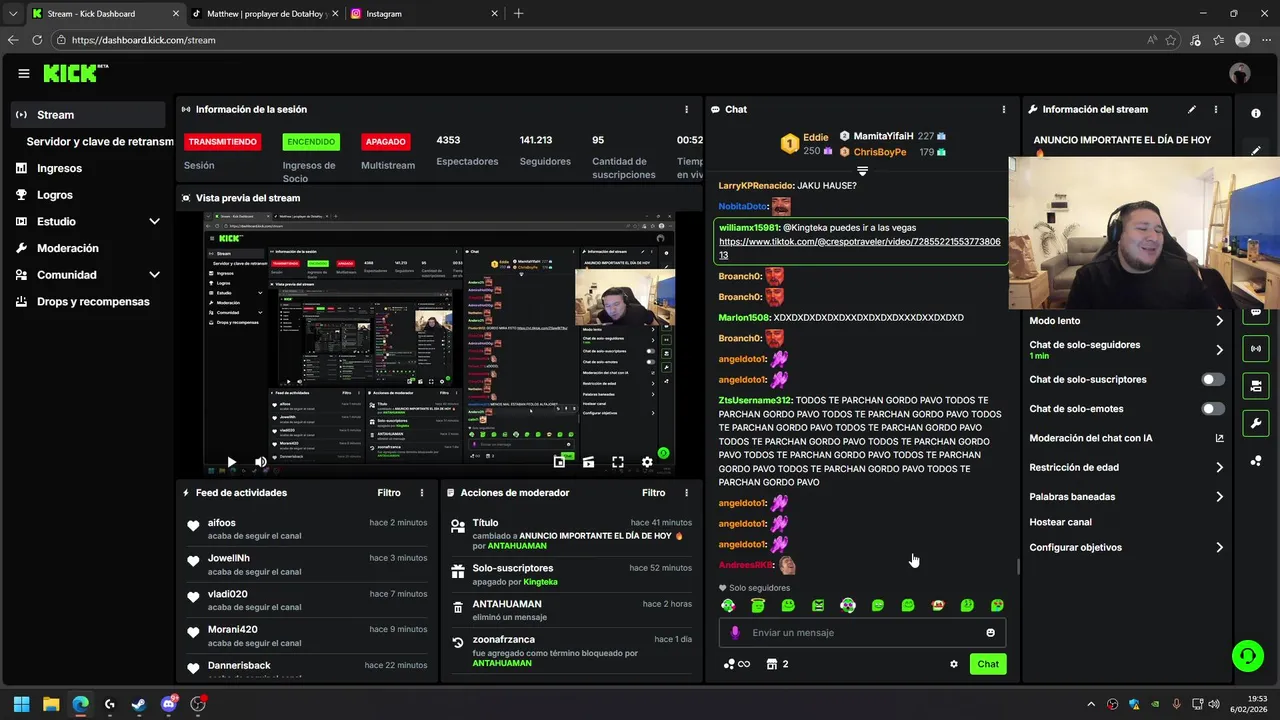Click Hostear canal option
Screen dimensions: 1280x720
point(1061,522)
